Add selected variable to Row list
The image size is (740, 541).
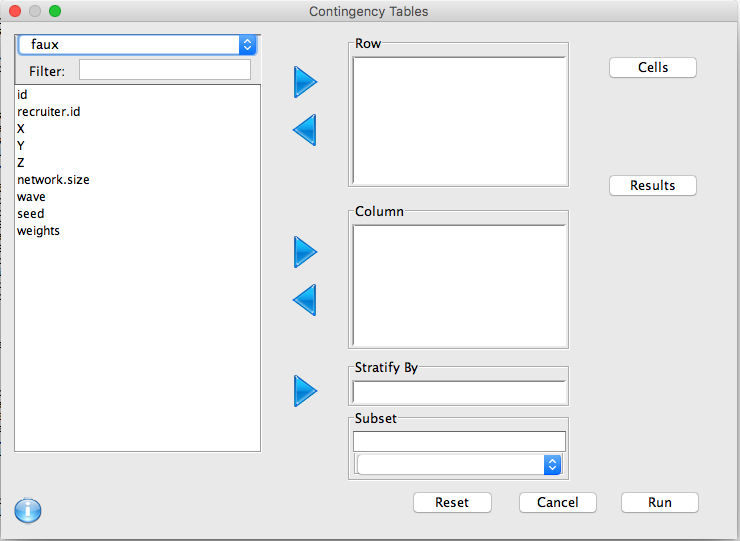305,82
